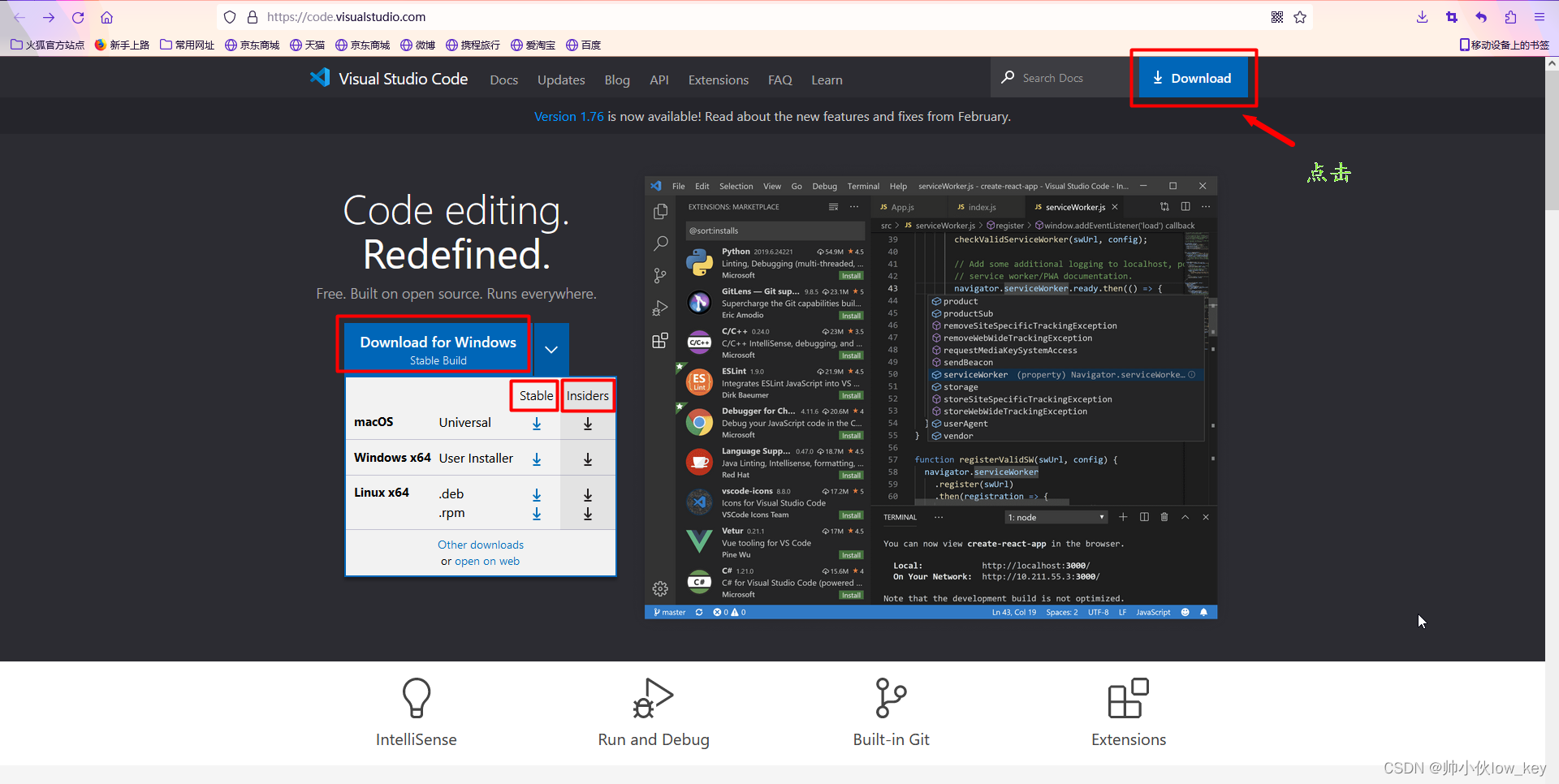The width and height of the screenshot is (1559, 784).
Task: Click the blue Download button in header
Action: [1193, 78]
